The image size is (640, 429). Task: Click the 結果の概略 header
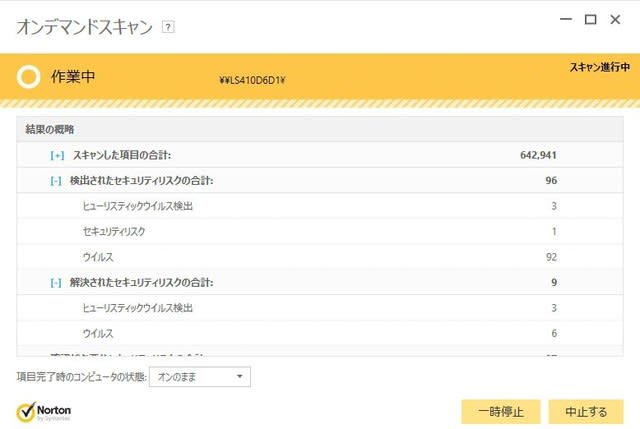pos(50,129)
